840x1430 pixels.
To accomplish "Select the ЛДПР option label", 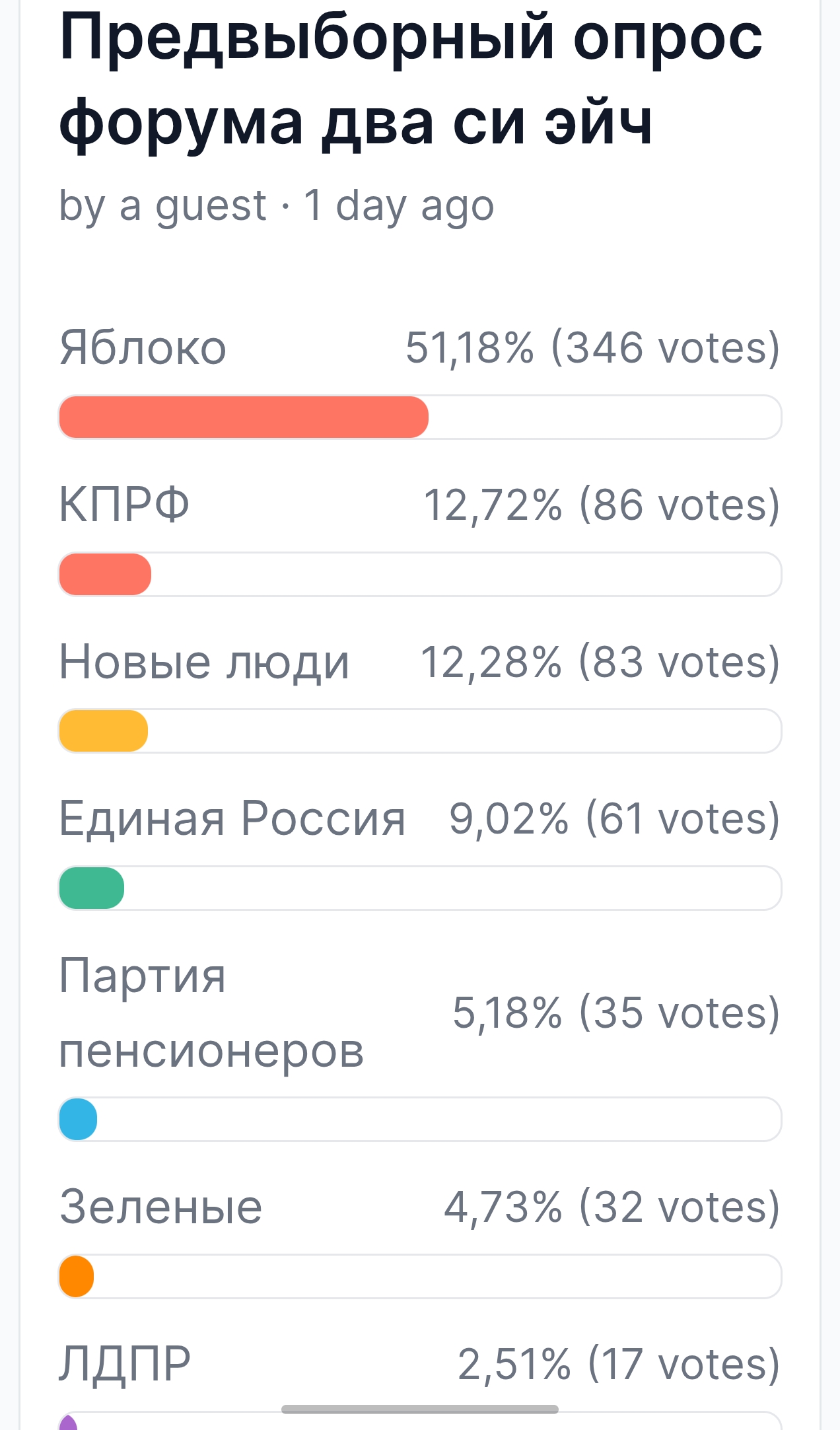I will click(125, 1364).
